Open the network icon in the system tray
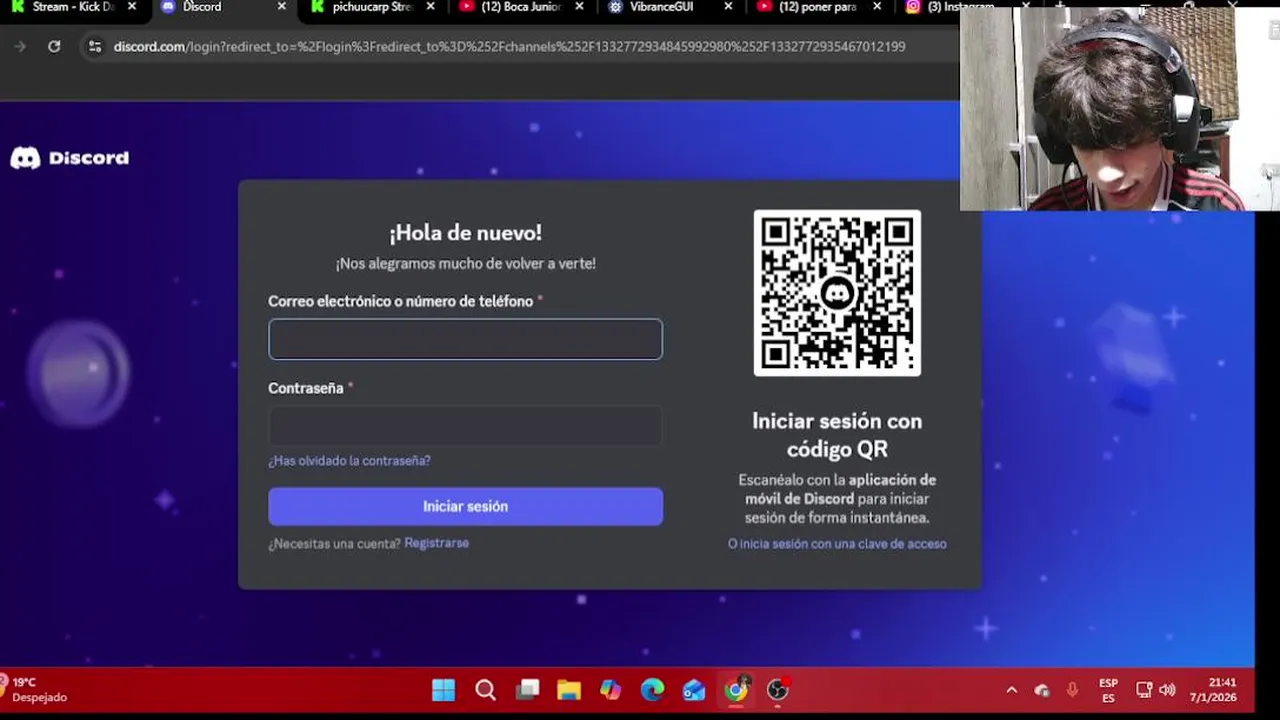Screen dimensions: 1280x720 point(1144,690)
